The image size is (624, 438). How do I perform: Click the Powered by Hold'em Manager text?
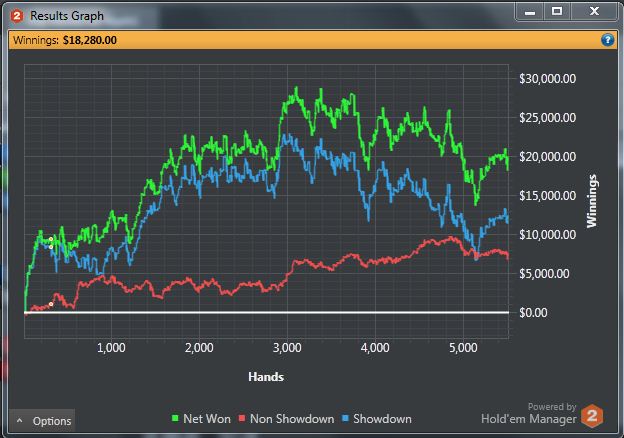point(528,413)
